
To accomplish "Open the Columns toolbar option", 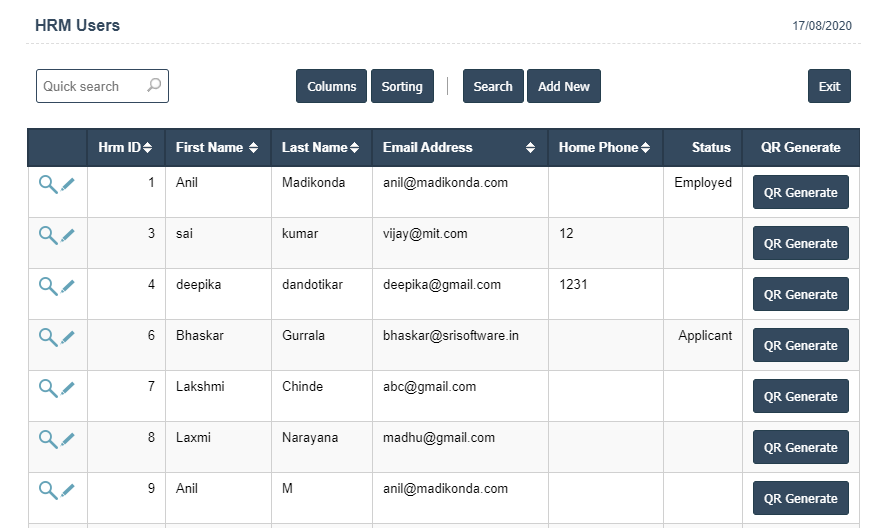I will (331, 87).
